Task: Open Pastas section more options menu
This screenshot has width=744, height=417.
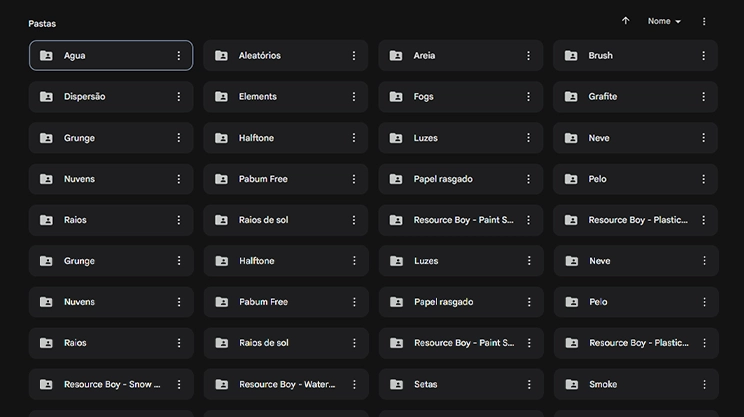Action: pos(704,21)
